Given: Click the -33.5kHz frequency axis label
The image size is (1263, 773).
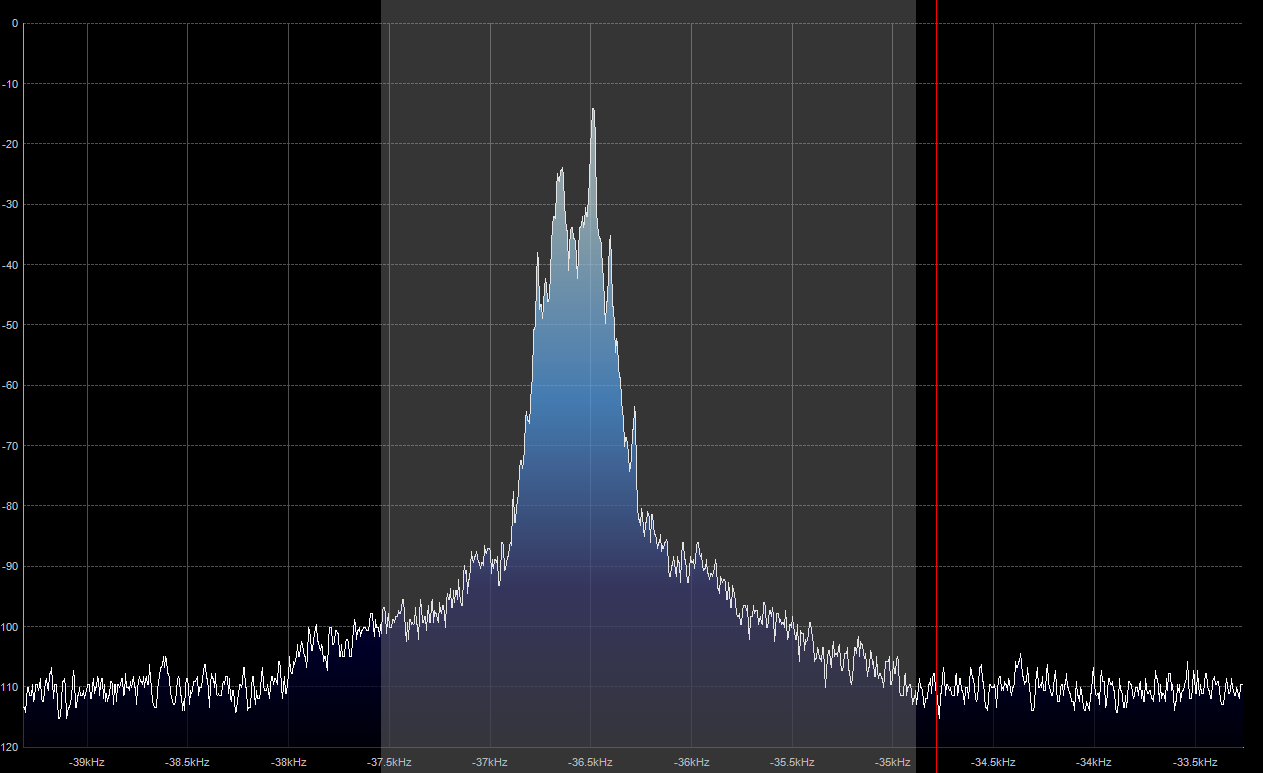Looking at the screenshot, I should [x=1195, y=763].
